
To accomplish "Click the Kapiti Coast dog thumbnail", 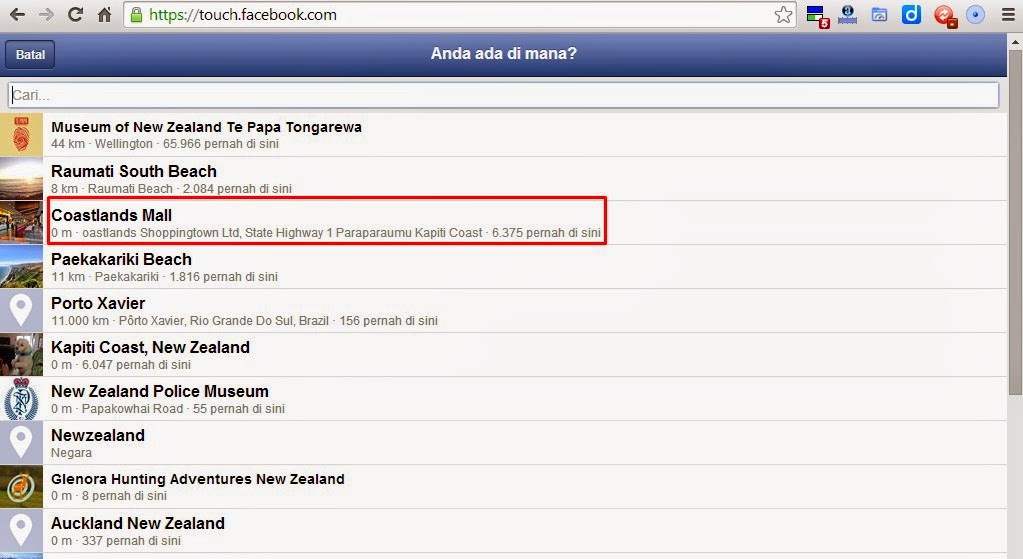I will point(21,355).
